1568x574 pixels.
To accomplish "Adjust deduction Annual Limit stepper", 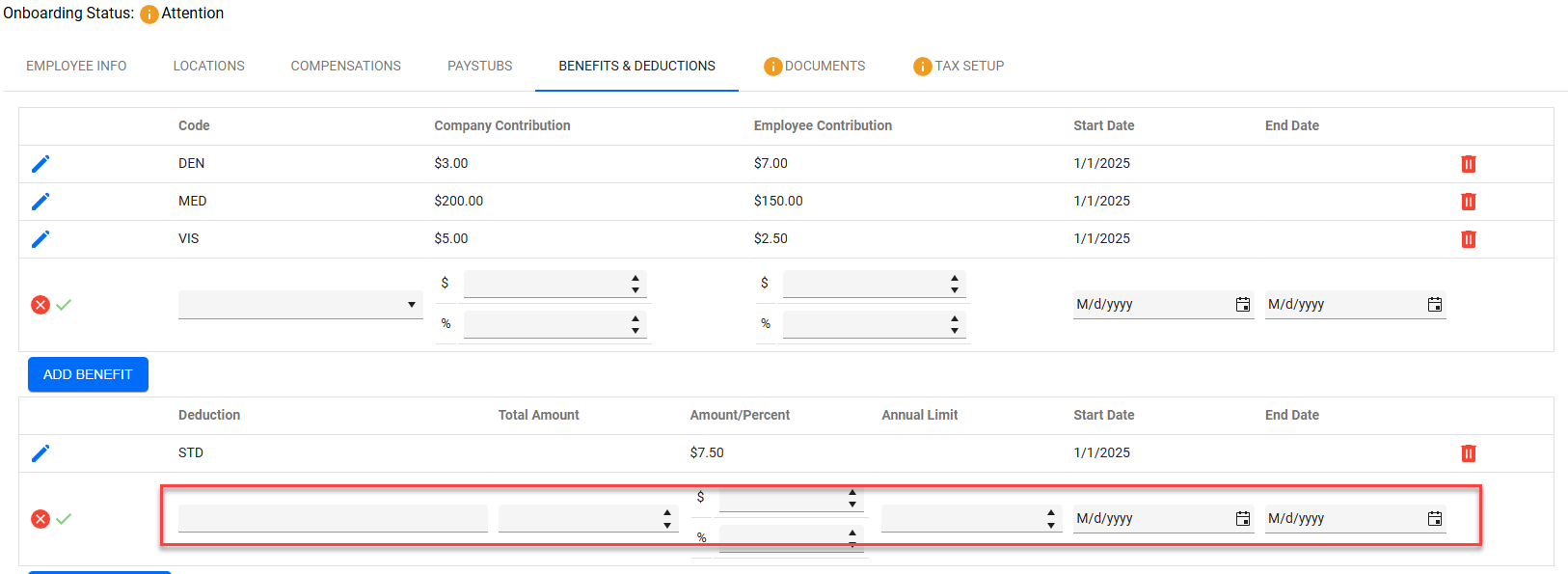I will (x=1051, y=519).
